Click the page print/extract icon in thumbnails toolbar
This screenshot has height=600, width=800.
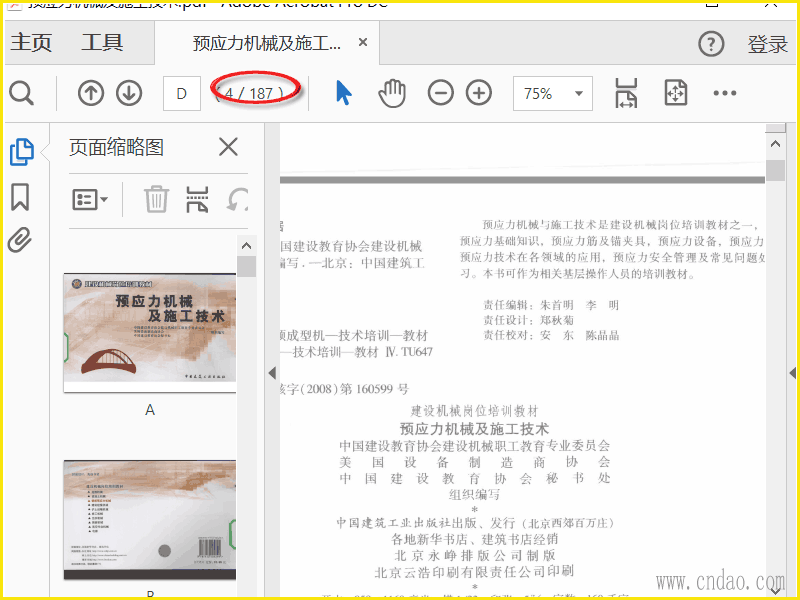pos(197,199)
